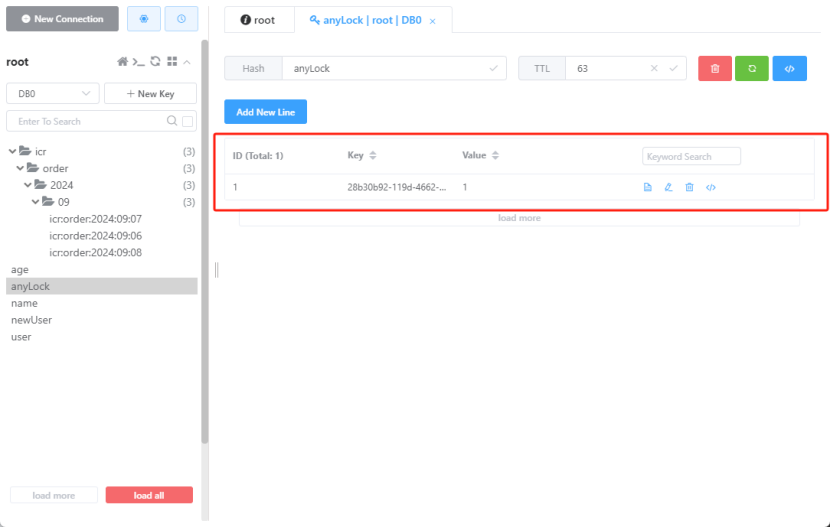This screenshot has height=528, width=830.
Task: View row 1 detail document icon
Action: [x=647, y=187]
